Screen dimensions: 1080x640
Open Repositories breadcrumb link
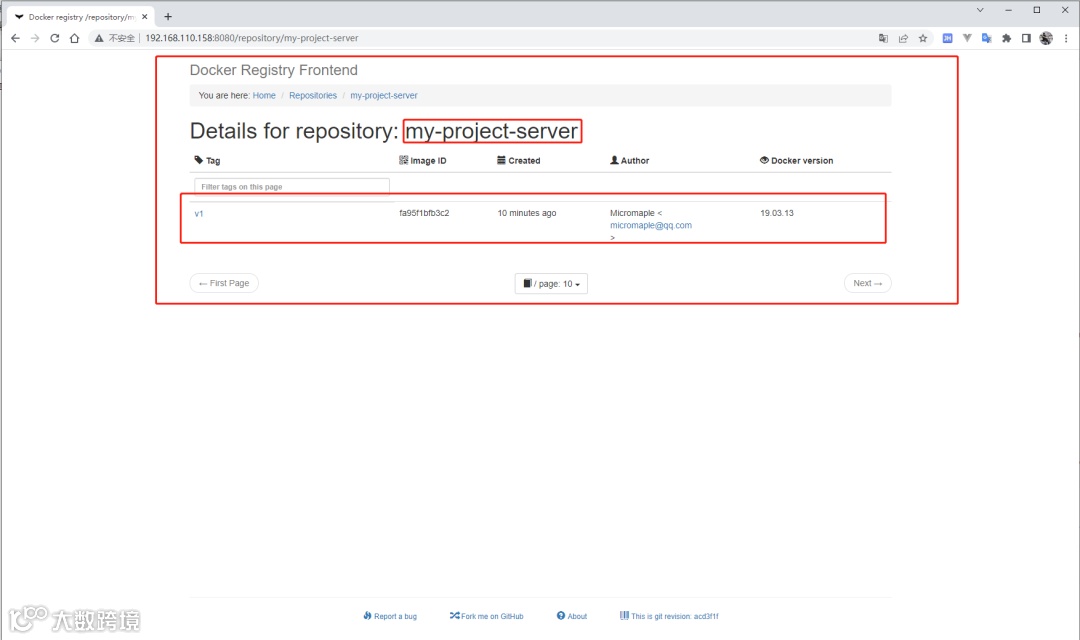(313, 96)
